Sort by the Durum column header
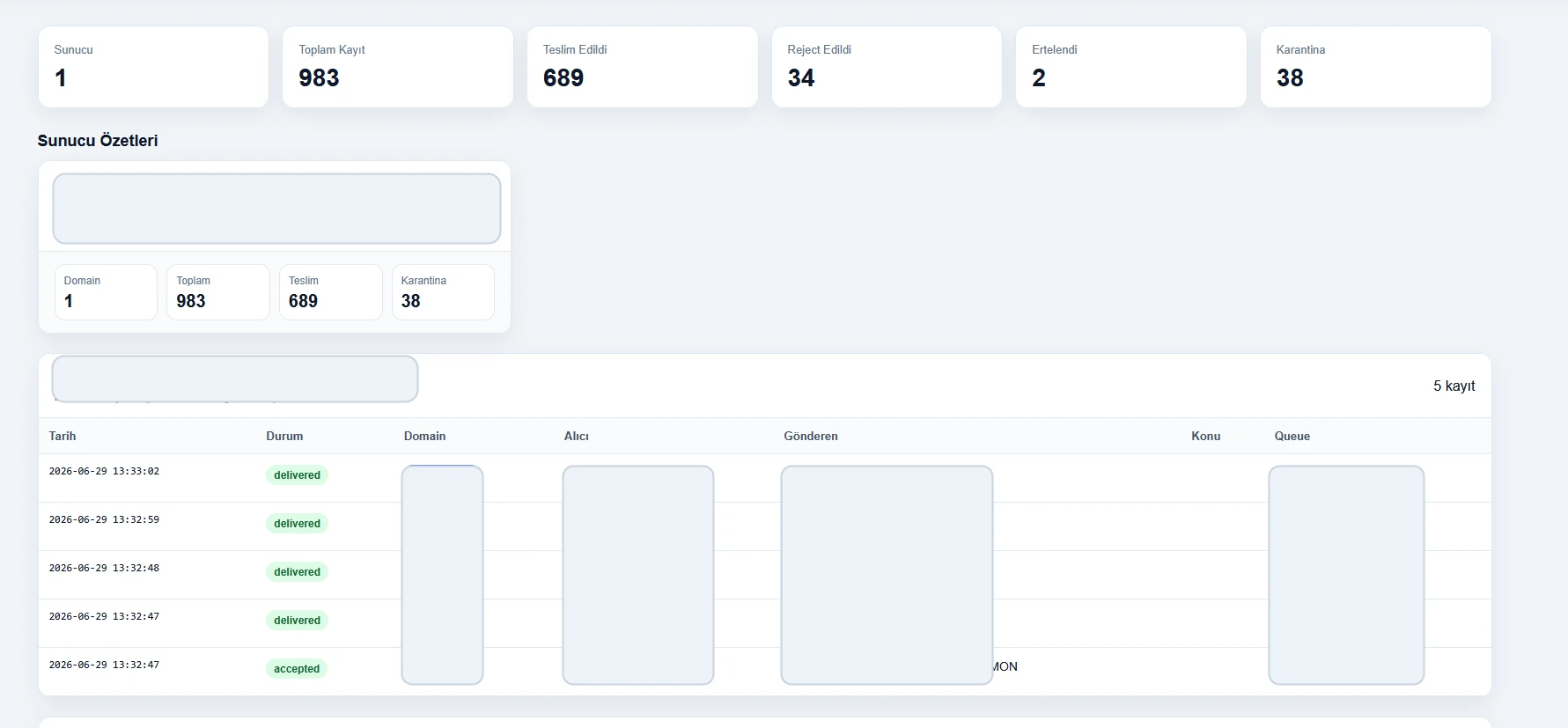Screen dimensions: 1568x728 tap(284, 436)
